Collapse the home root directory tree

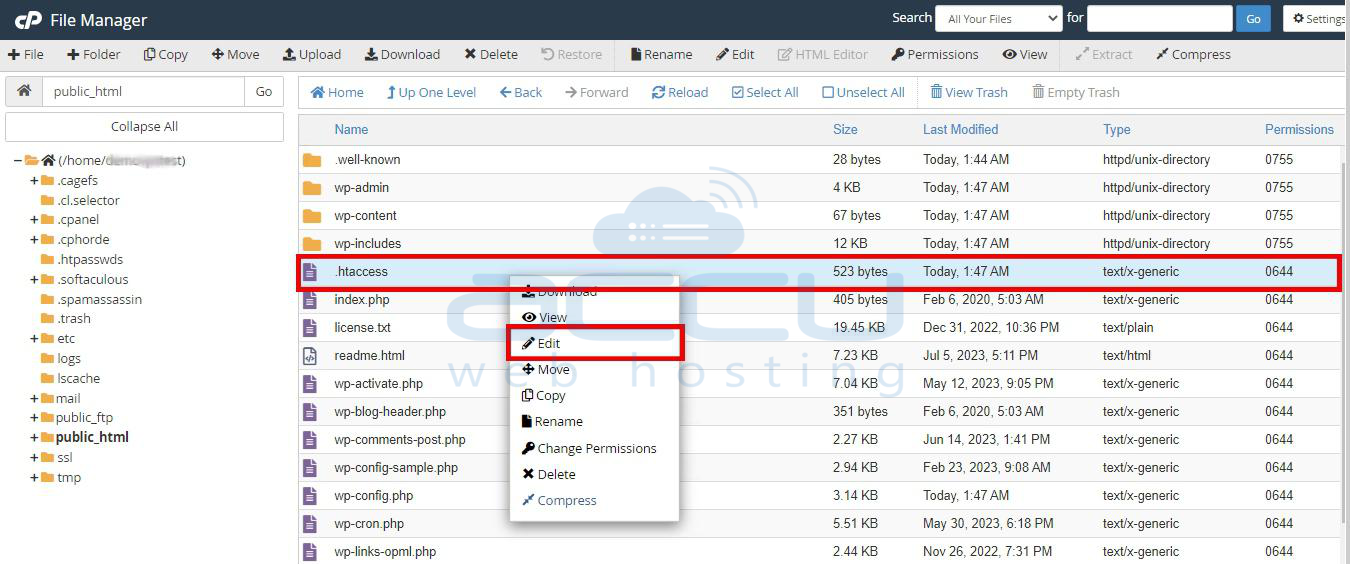(18, 161)
